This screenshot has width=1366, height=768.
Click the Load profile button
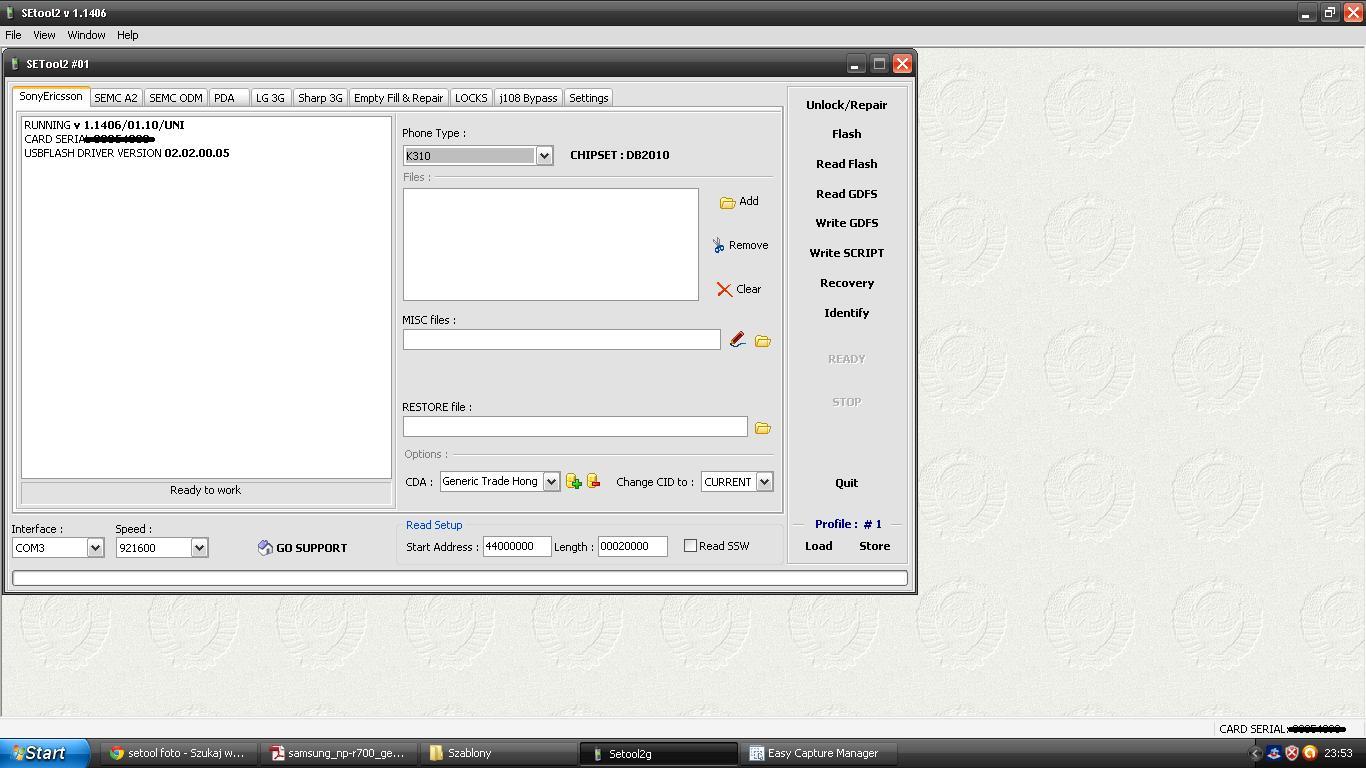point(819,546)
